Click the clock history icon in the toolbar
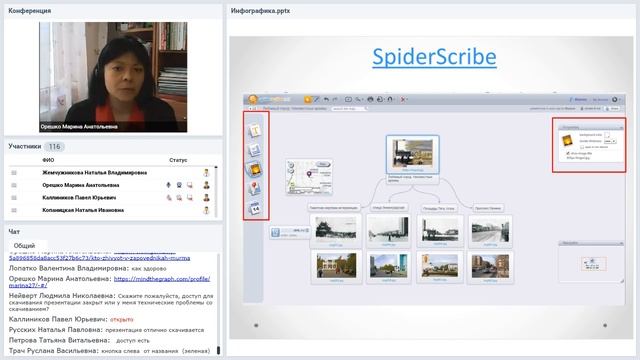The width and height of the screenshot is (640, 360). (x=380, y=99)
